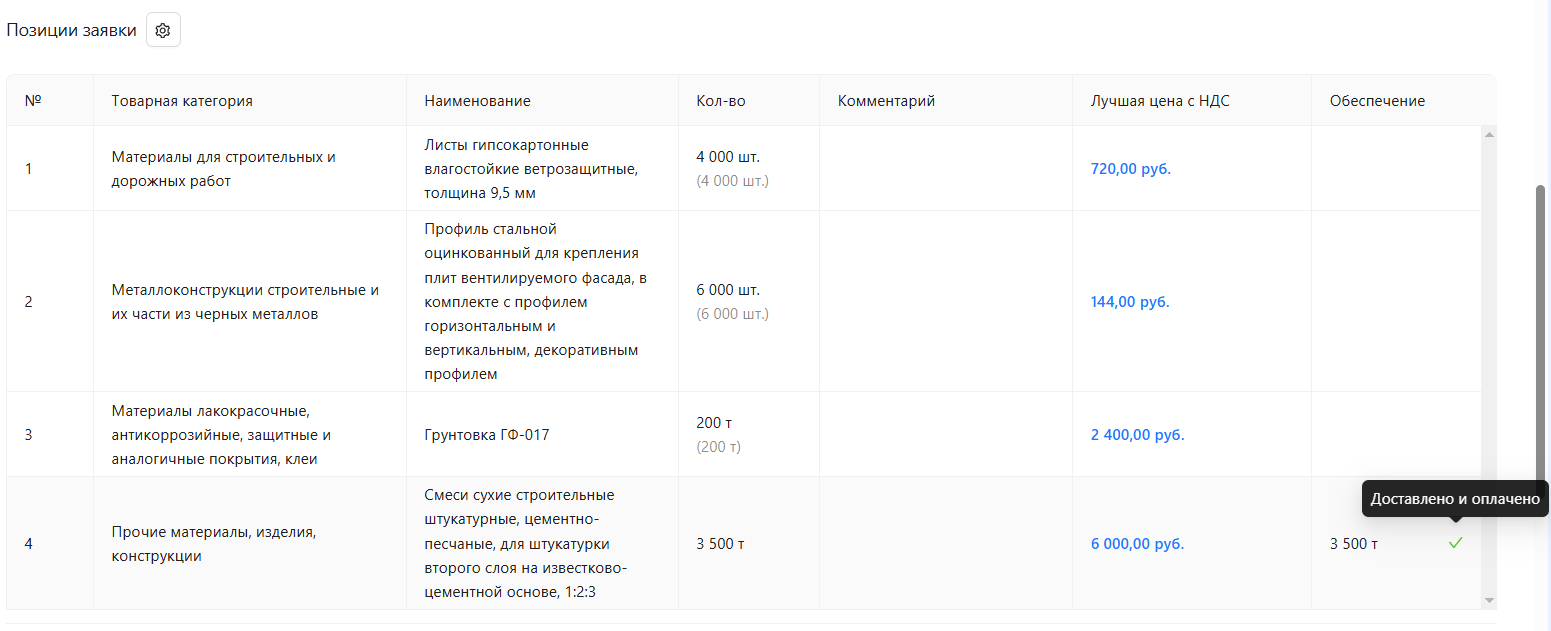Select the Грунтовка ГФ-017 item name cell
The image size is (1551, 631).
pyautogui.click(x=486, y=435)
